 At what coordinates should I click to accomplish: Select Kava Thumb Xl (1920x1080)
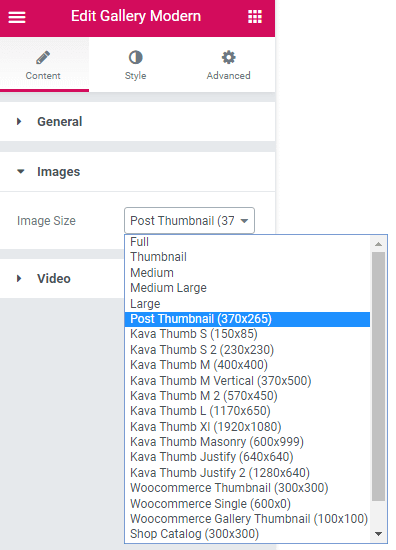(247, 427)
